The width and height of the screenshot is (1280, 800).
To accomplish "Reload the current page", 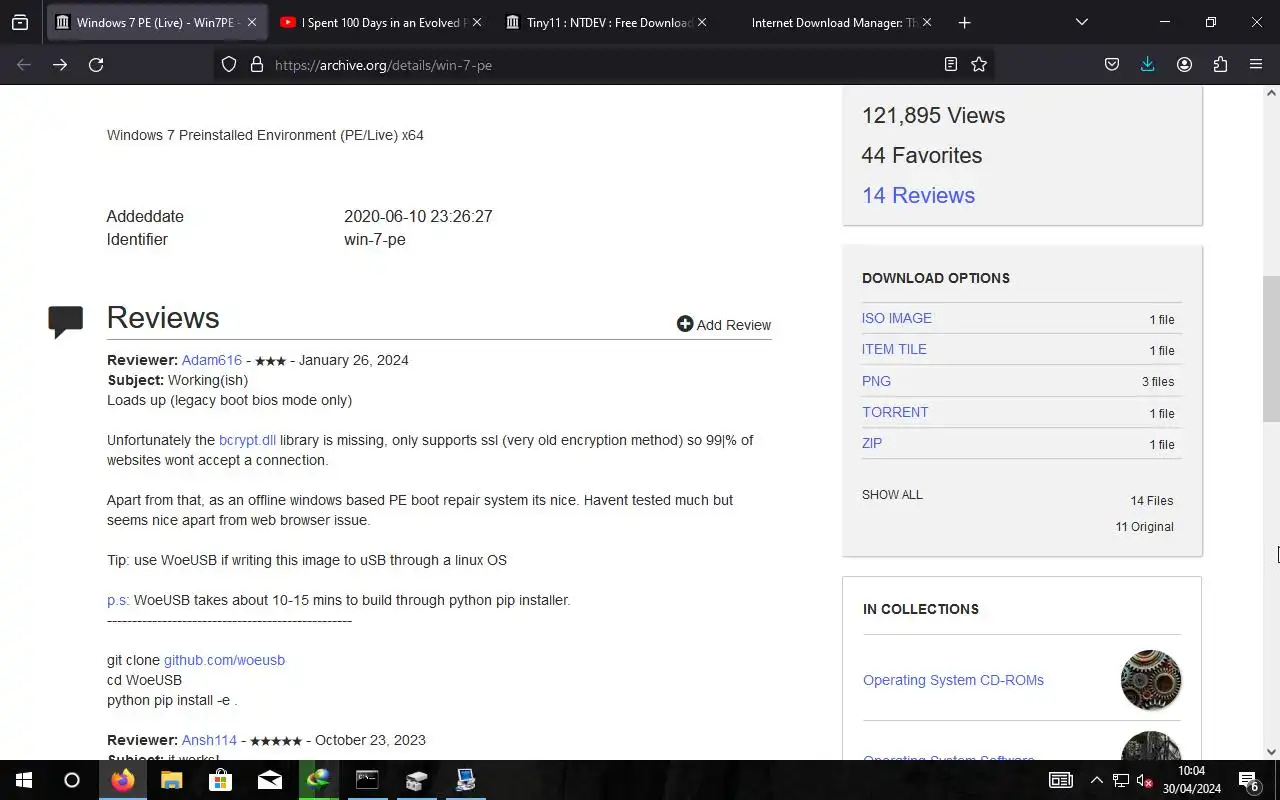I will point(96,64).
